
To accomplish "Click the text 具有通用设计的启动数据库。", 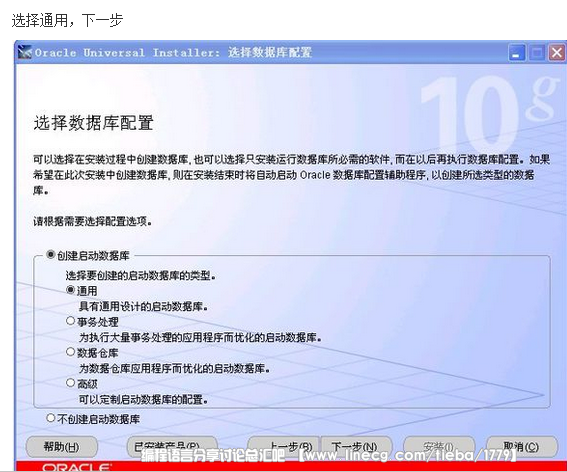I will 144,307.
